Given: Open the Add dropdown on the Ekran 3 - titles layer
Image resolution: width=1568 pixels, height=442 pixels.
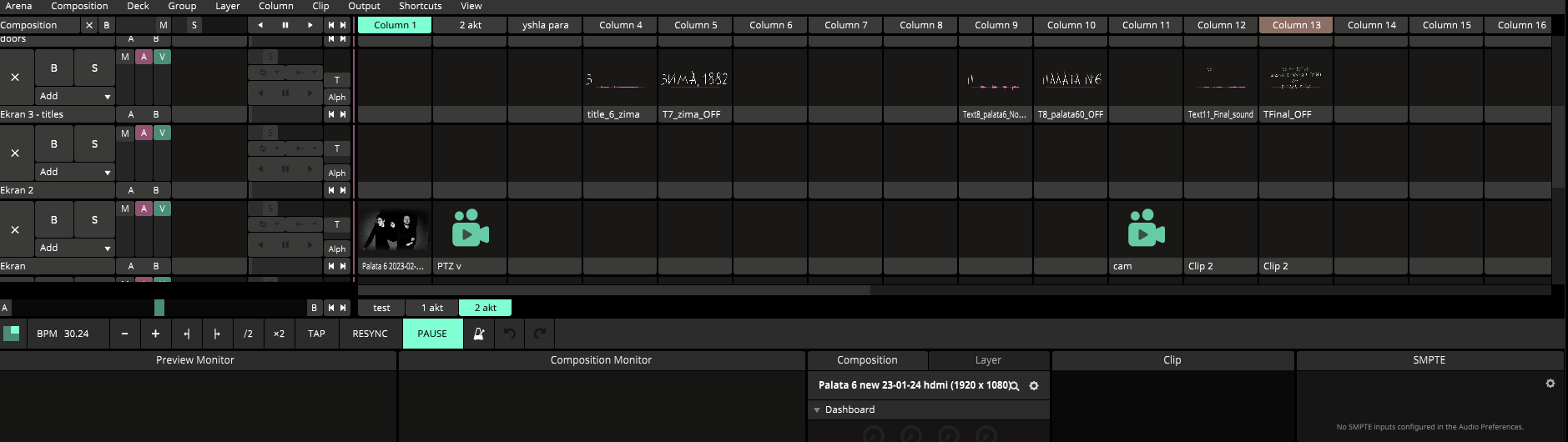Looking at the screenshot, I should pos(75,96).
